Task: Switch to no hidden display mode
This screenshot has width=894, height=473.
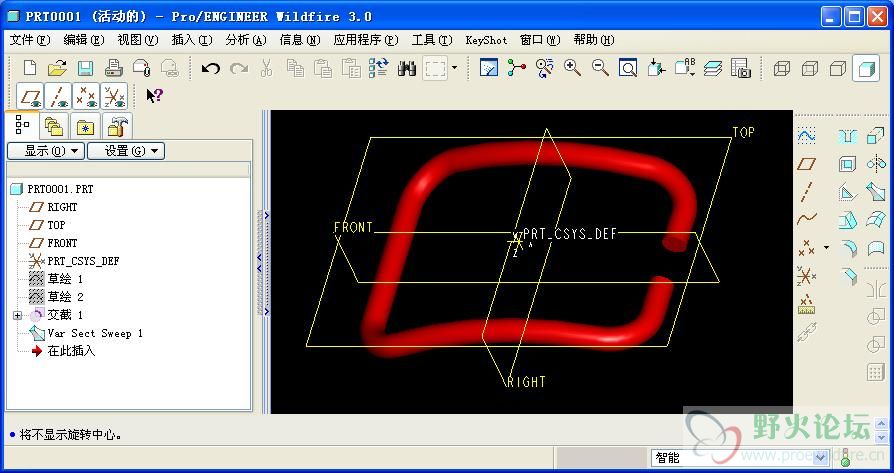Action: coord(838,68)
